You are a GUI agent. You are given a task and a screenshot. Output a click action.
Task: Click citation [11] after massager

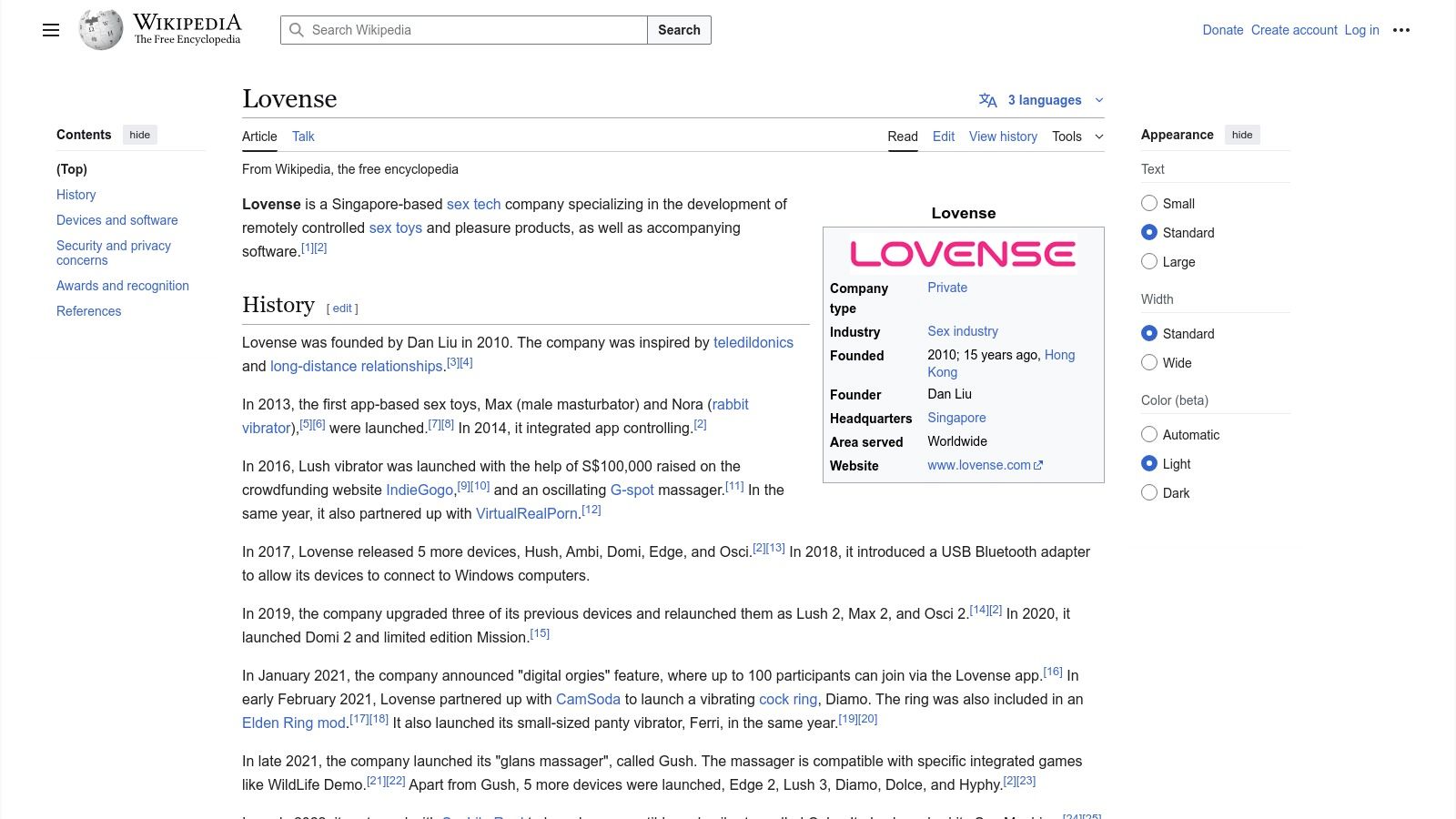[734, 486]
